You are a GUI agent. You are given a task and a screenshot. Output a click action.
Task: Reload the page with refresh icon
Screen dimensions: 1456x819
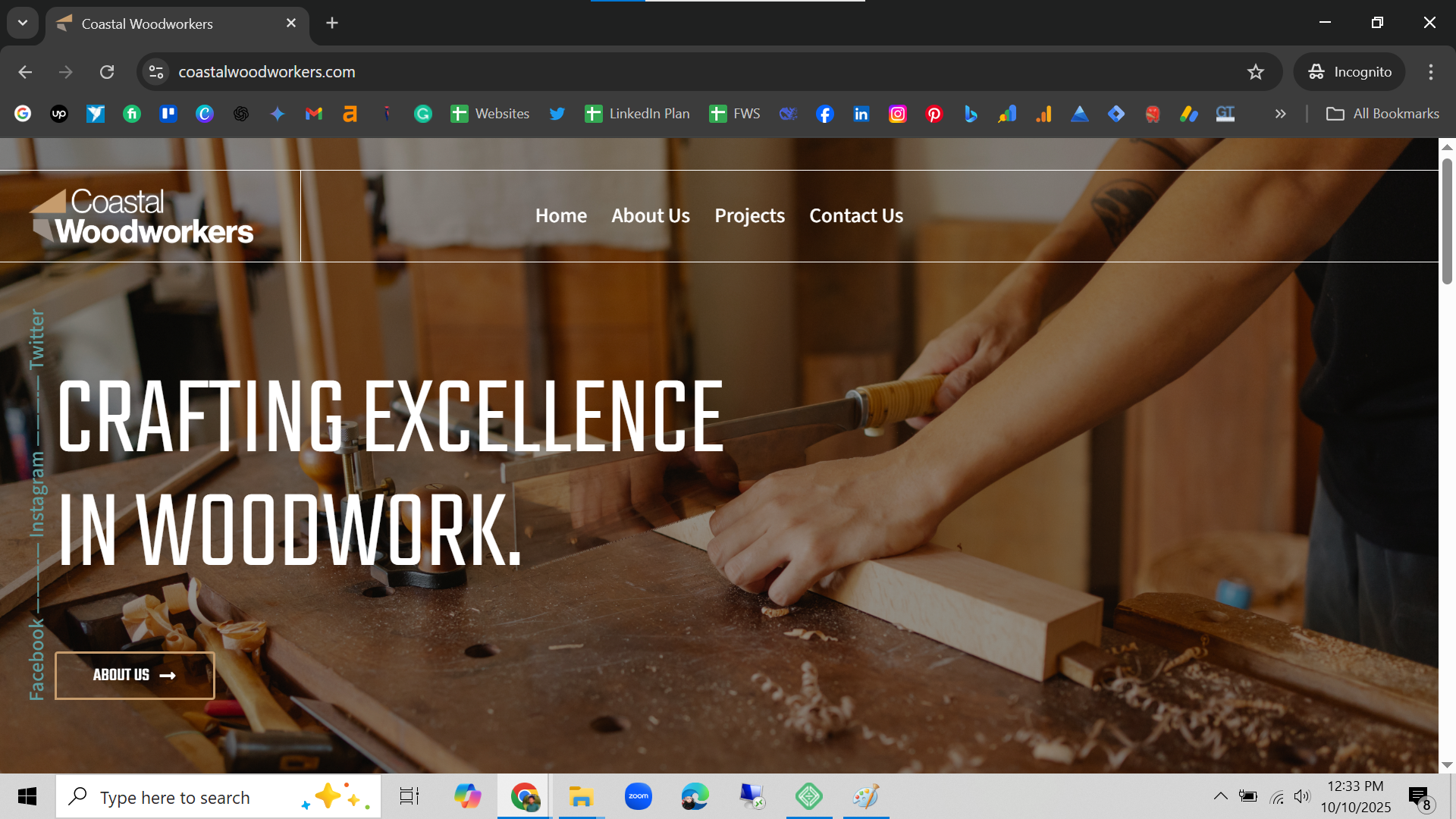point(107,72)
